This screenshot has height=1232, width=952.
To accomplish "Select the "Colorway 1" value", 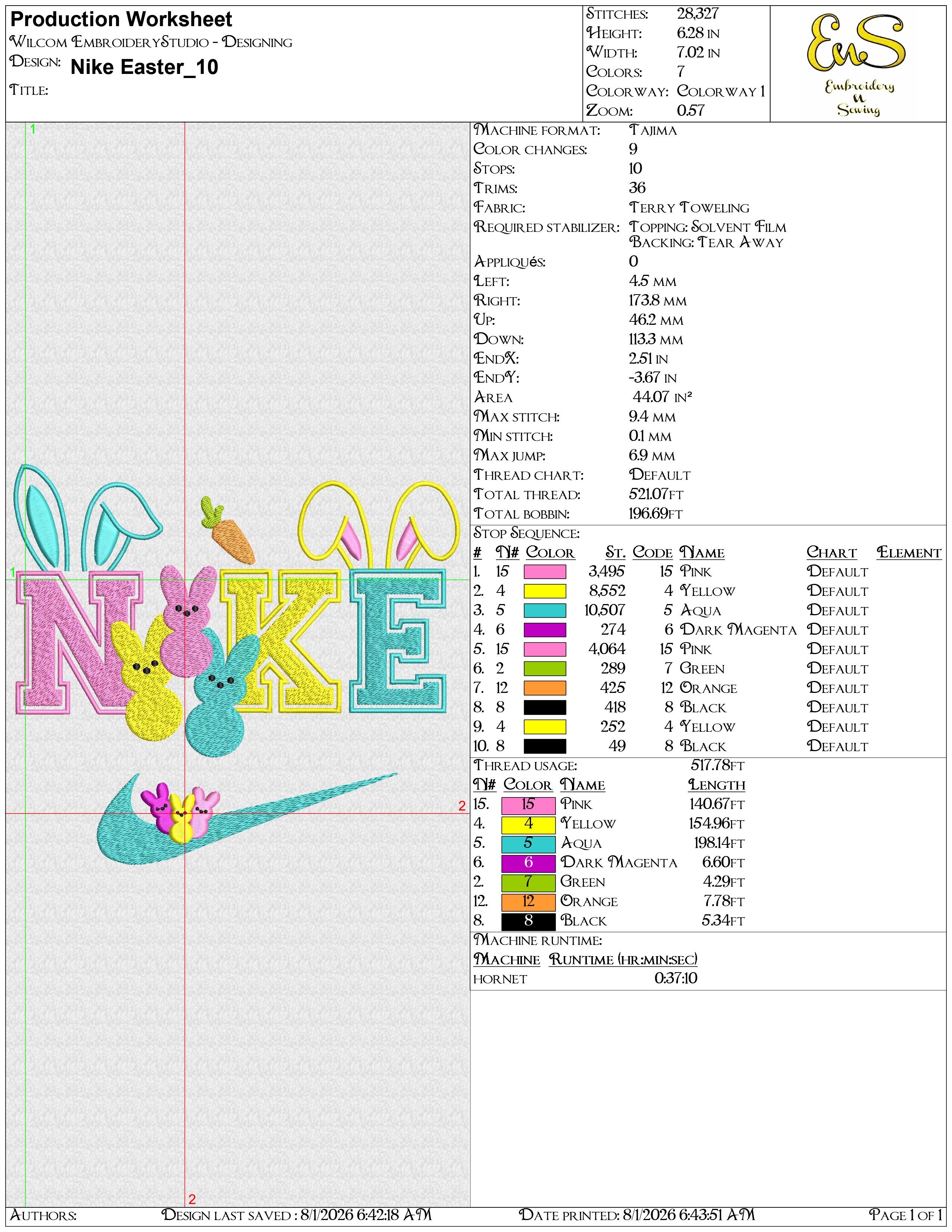I will (721, 91).
